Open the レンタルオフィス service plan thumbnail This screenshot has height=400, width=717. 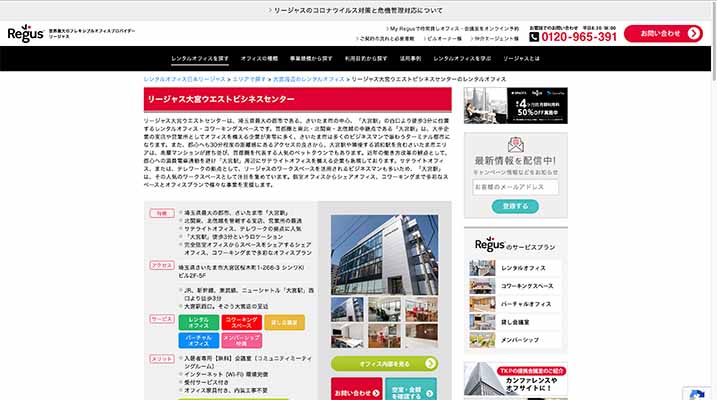482,268
